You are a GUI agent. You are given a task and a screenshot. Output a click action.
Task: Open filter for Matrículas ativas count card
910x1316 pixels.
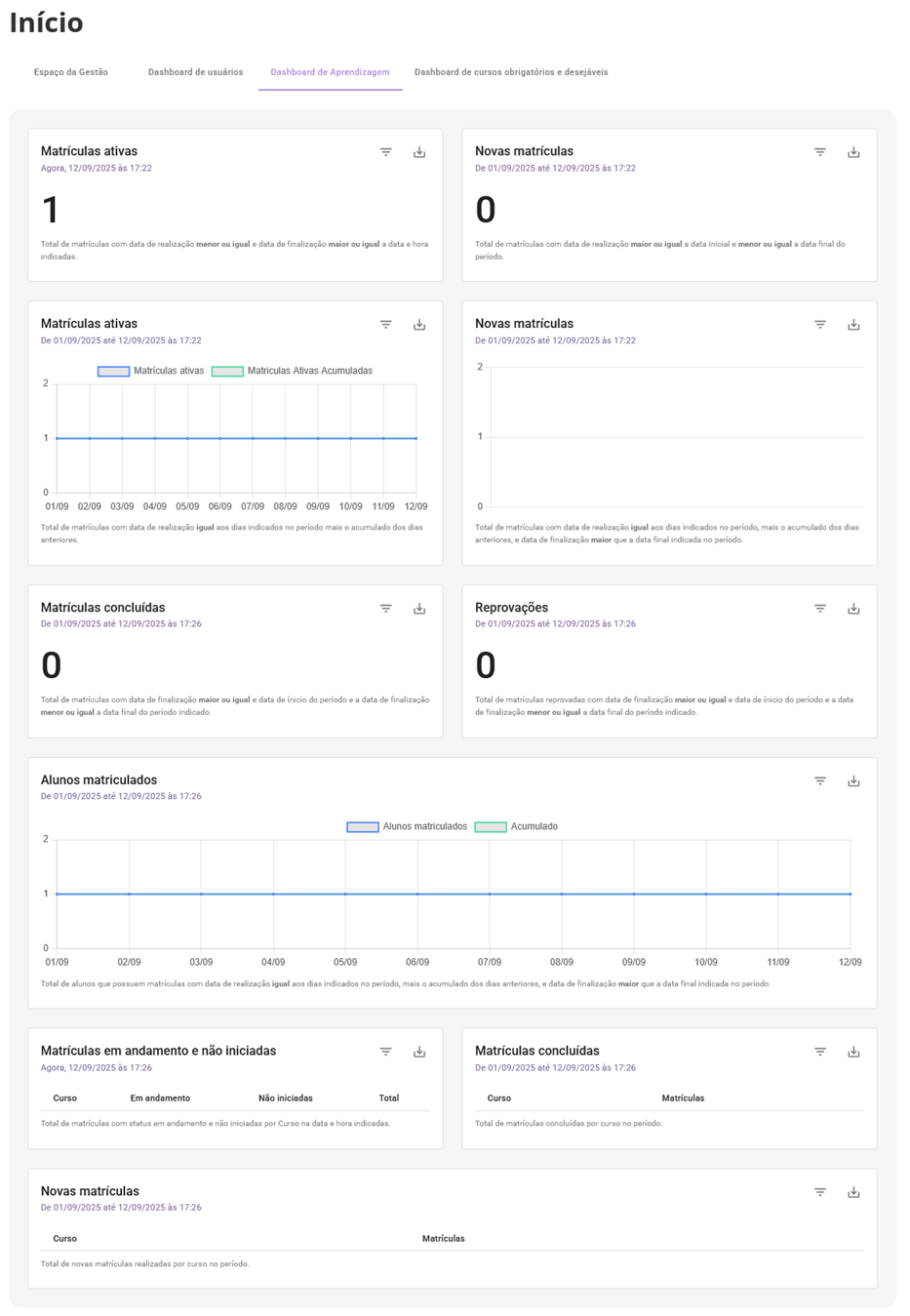386,152
